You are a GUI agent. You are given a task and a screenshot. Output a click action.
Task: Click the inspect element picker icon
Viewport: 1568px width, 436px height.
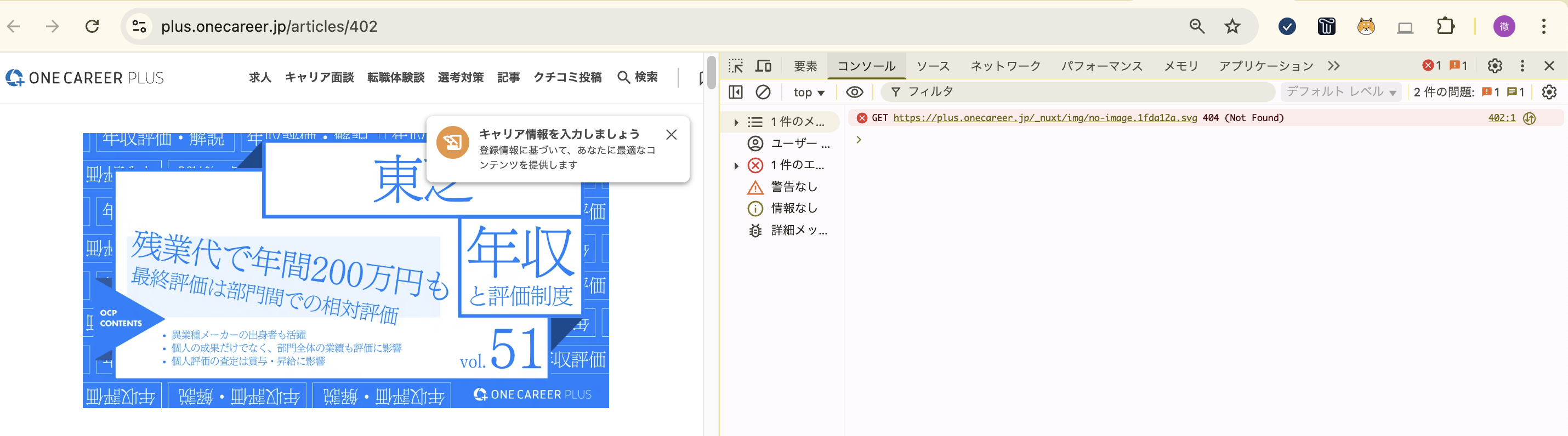735,66
